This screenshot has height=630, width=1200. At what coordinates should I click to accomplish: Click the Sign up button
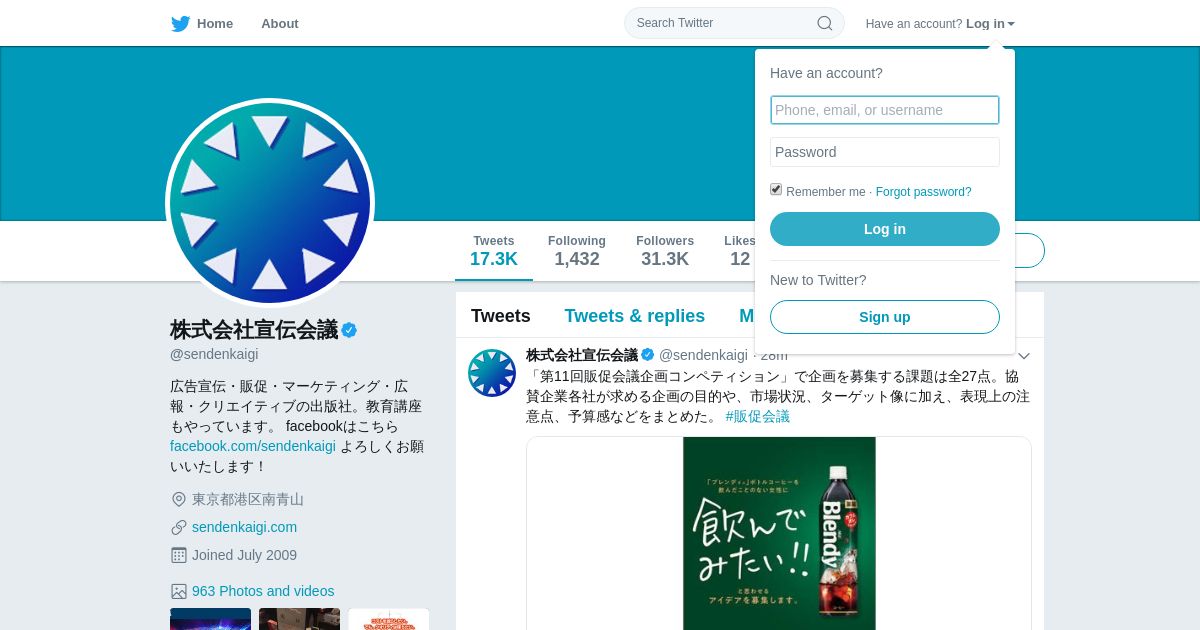tap(885, 317)
